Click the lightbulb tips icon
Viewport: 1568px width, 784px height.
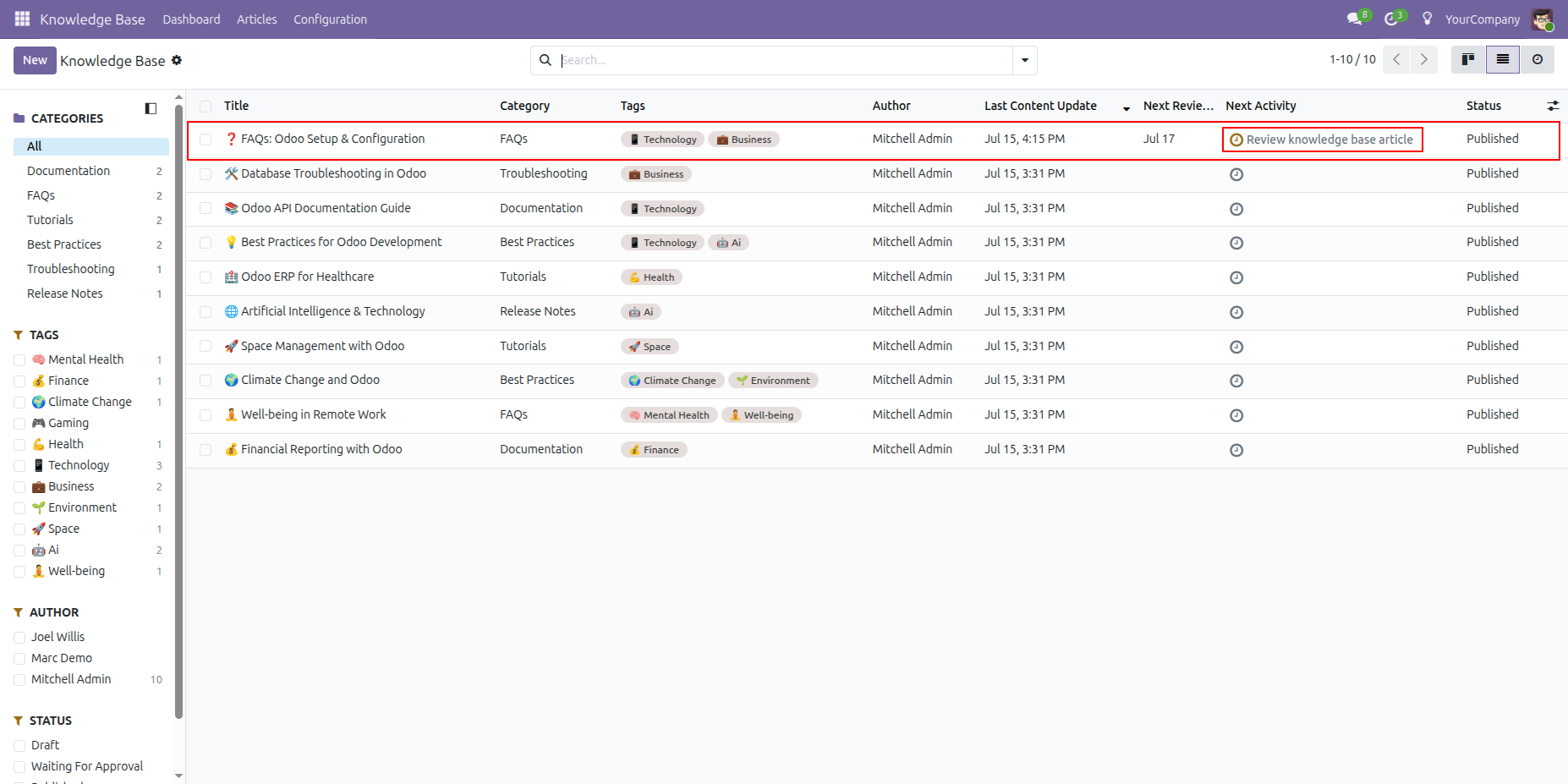coord(1428,19)
